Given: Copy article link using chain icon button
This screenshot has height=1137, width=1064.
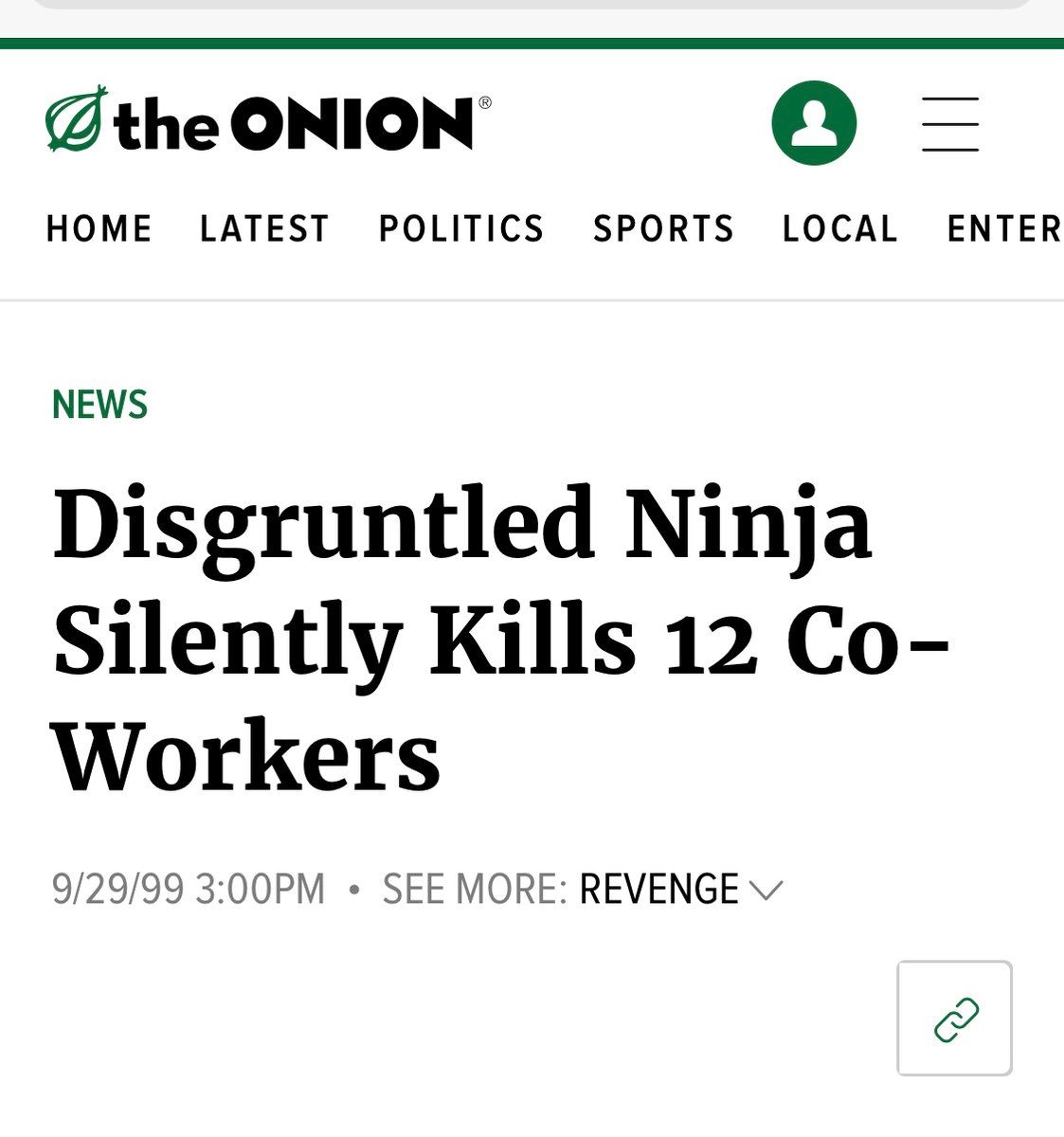Looking at the screenshot, I should tap(954, 1019).
